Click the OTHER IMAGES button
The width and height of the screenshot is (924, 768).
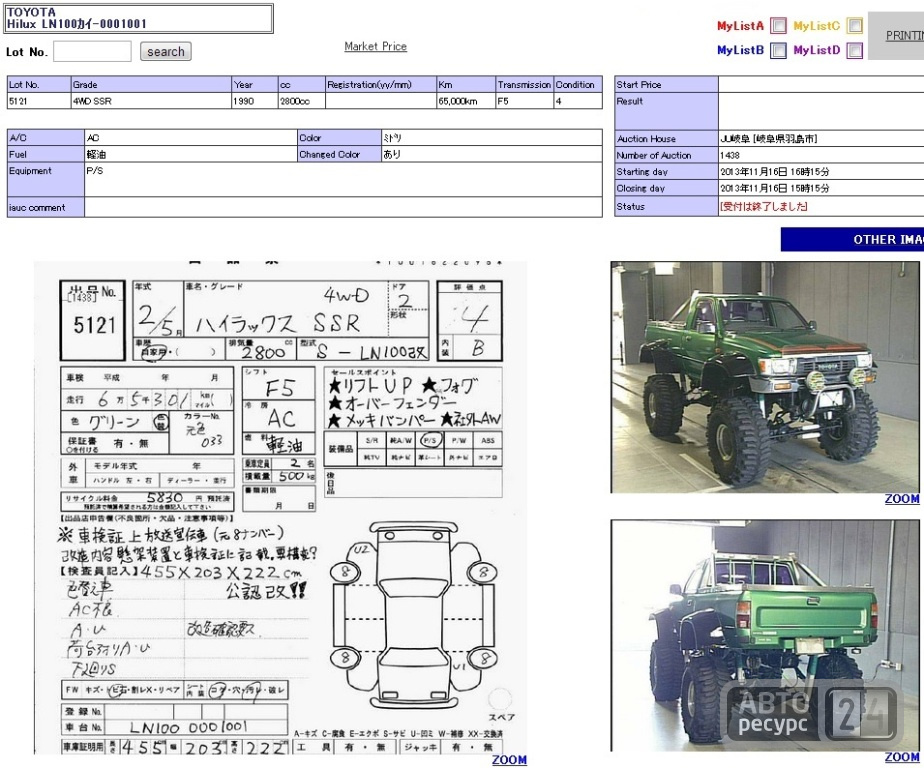click(x=853, y=239)
